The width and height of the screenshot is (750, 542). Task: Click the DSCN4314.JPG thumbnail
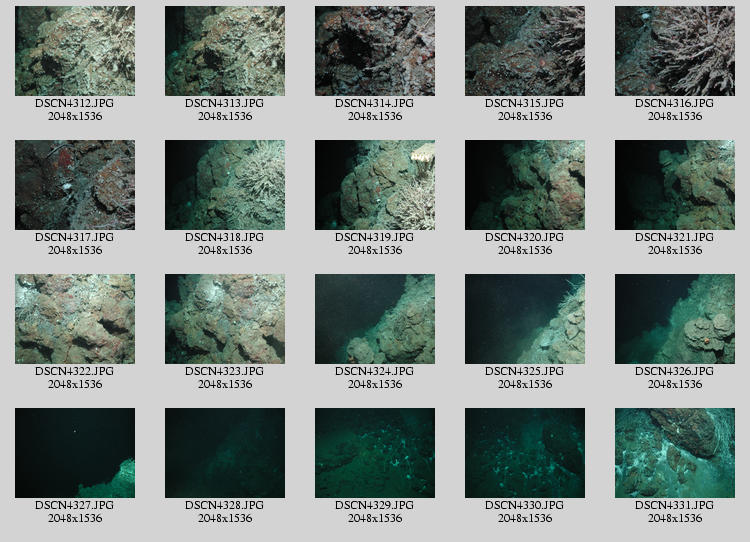click(375, 51)
